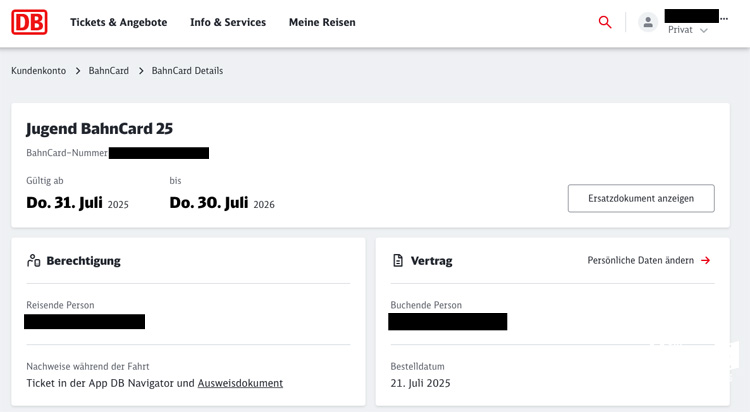750x412 pixels.
Task: Click the order date 21. Juli 2025
Action: (x=421, y=383)
